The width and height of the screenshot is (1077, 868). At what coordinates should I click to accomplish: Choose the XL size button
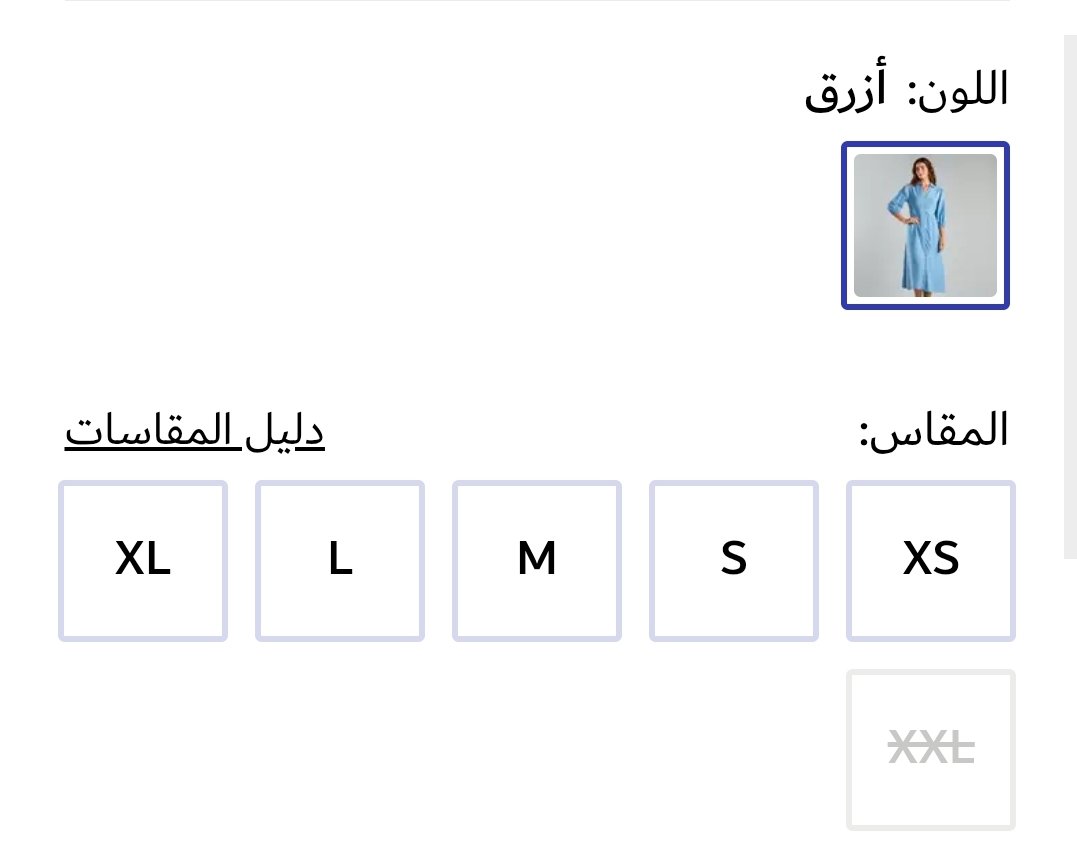143,560
